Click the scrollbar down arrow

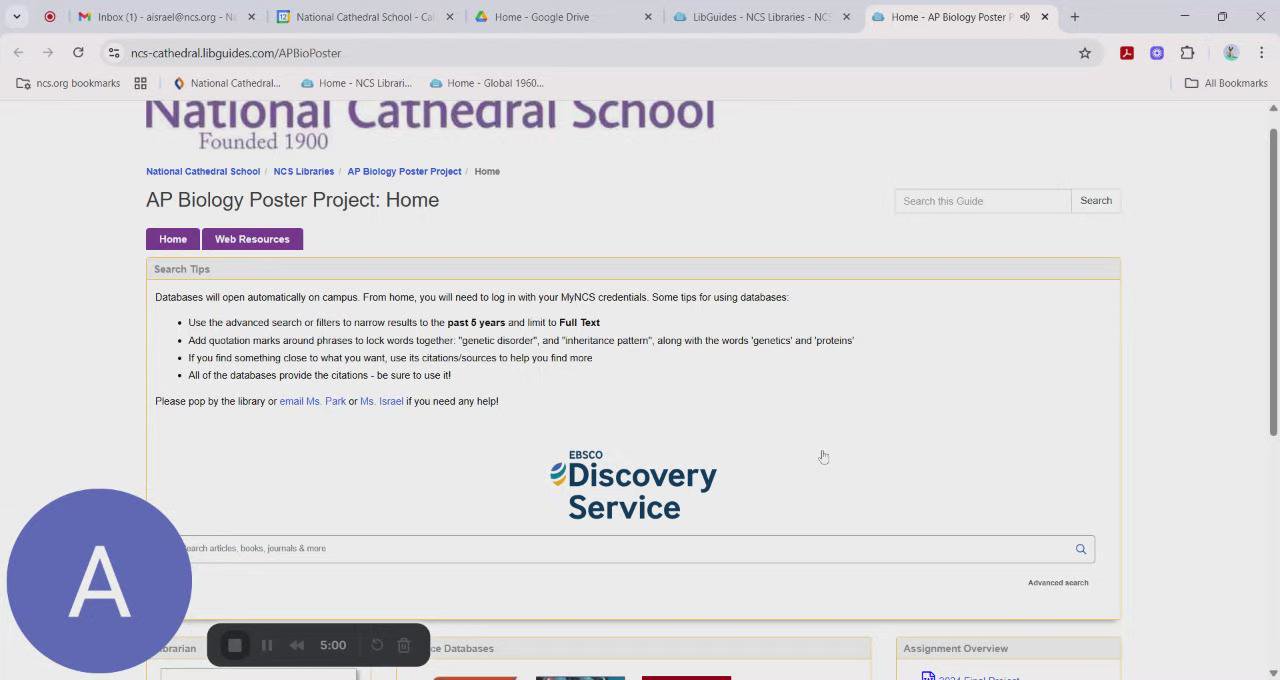[x=1273, y=673]
